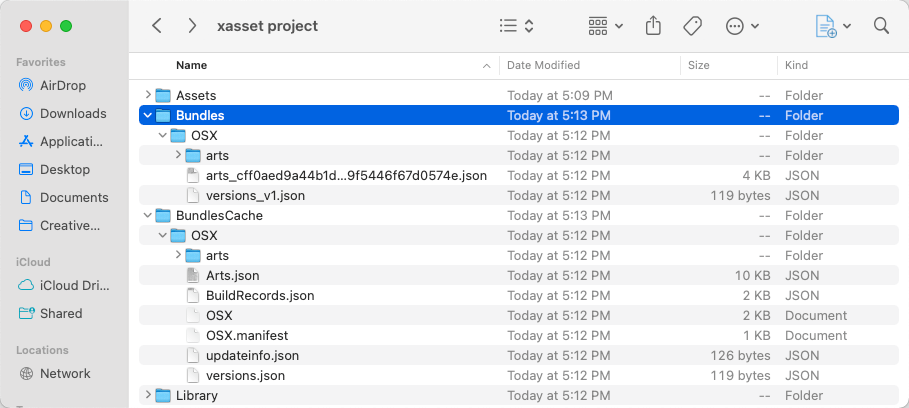Click the Forward navigation arrow
This screenshot has width=909, height=408.
pos(191,26)
